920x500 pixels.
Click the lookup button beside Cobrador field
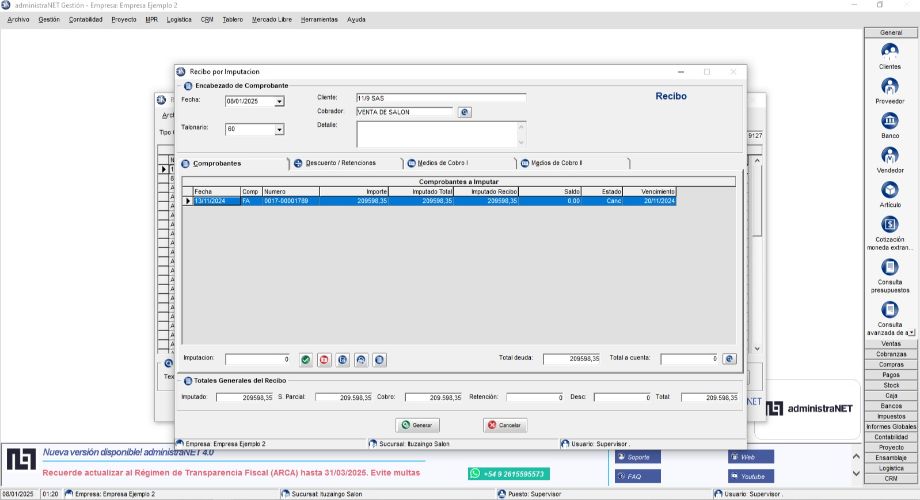pos(464,112)
